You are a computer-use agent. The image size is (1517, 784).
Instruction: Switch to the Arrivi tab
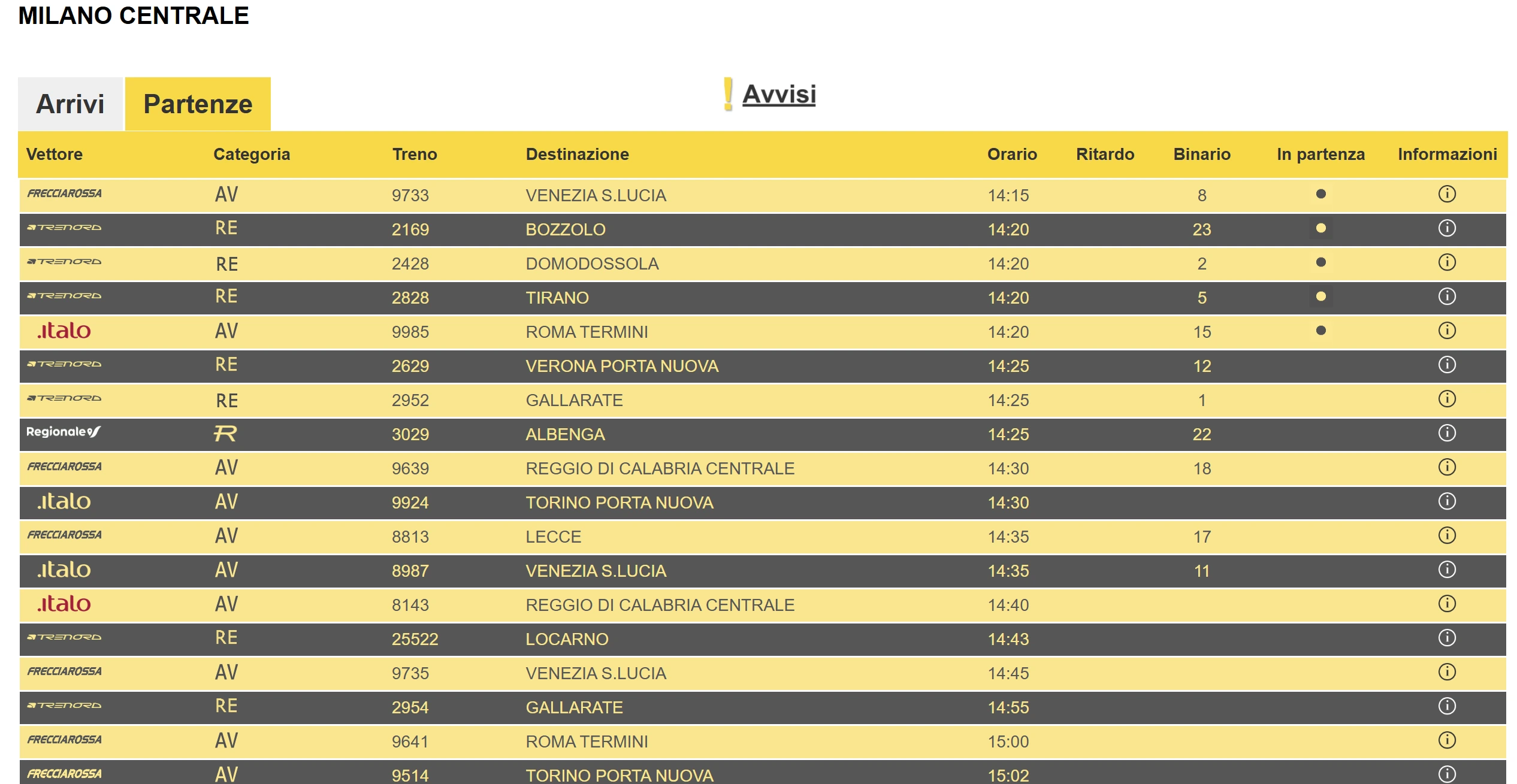(70, 104)
